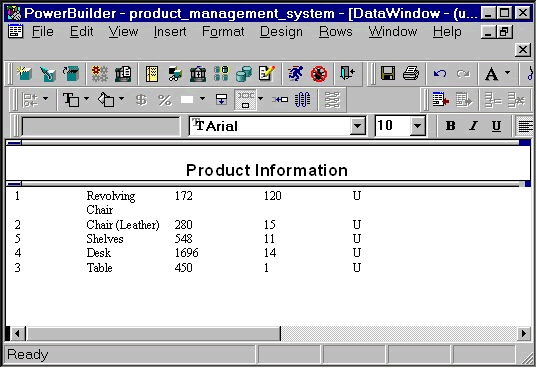Open the white background color swatch
Screen dimensions: 537x368
[x=187, y=100]
